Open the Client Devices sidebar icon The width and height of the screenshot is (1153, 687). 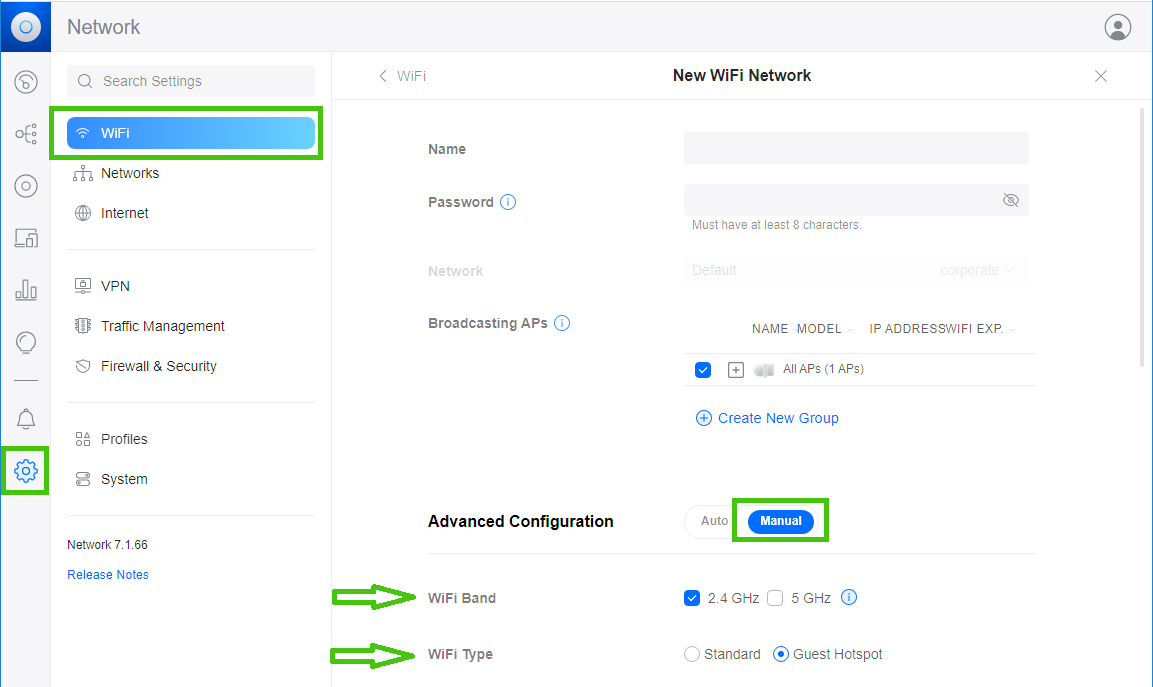pyautogui.click(x=26, y=238)
